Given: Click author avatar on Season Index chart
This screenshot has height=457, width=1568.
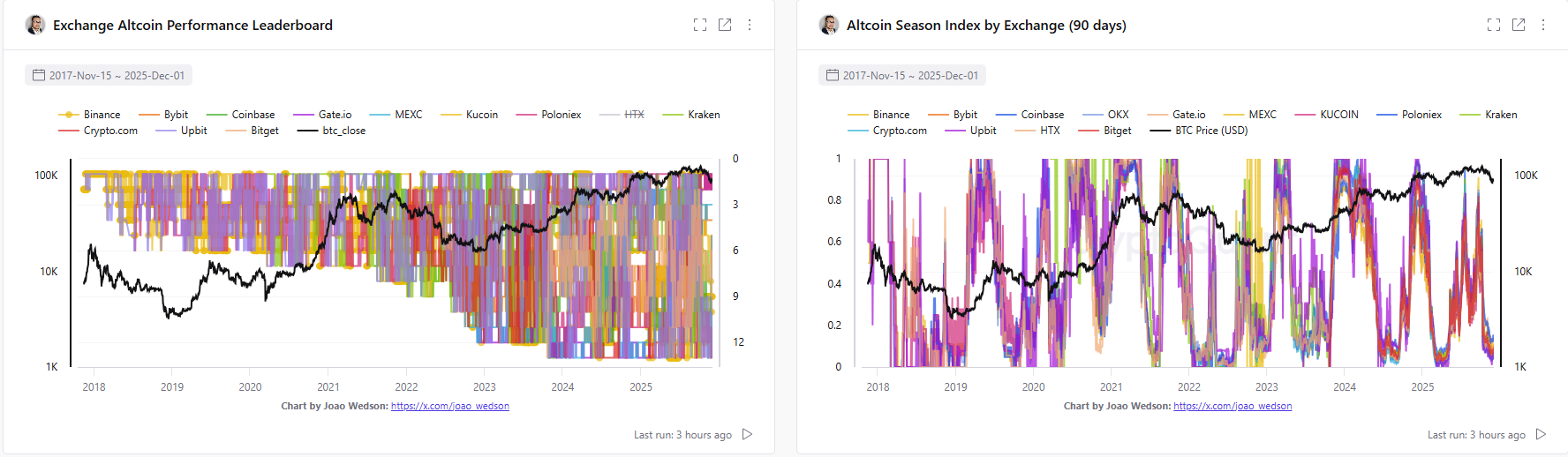Looking at the screenshot, I should pyautogui.click(x=829, y=25).
